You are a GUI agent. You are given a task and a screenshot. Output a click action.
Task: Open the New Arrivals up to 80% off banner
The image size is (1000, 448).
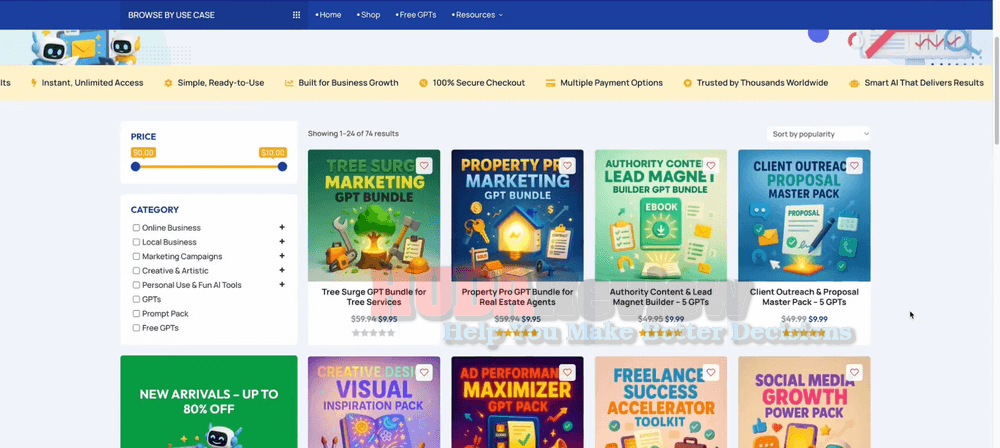tap(209, 402)
